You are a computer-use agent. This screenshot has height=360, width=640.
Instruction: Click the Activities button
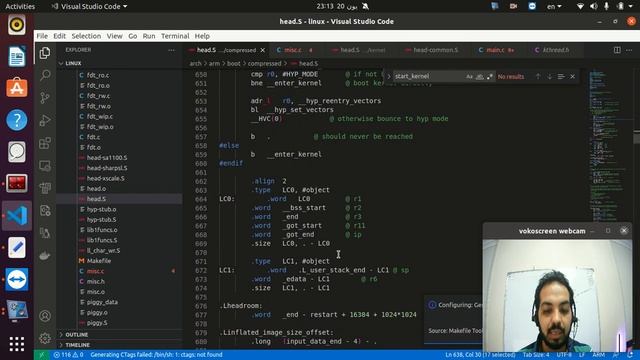click(20, 6)
